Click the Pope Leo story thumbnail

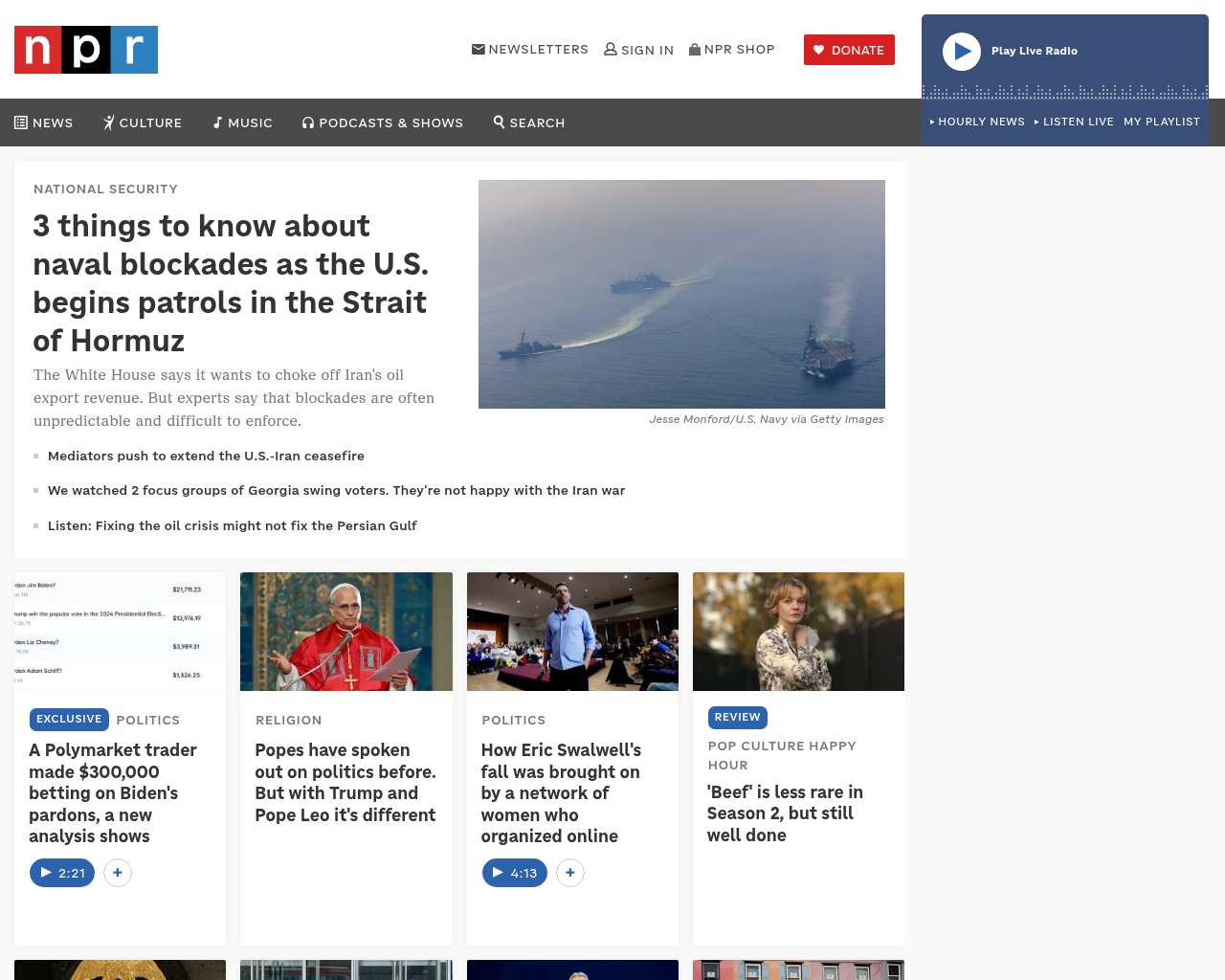click(346, 632)
